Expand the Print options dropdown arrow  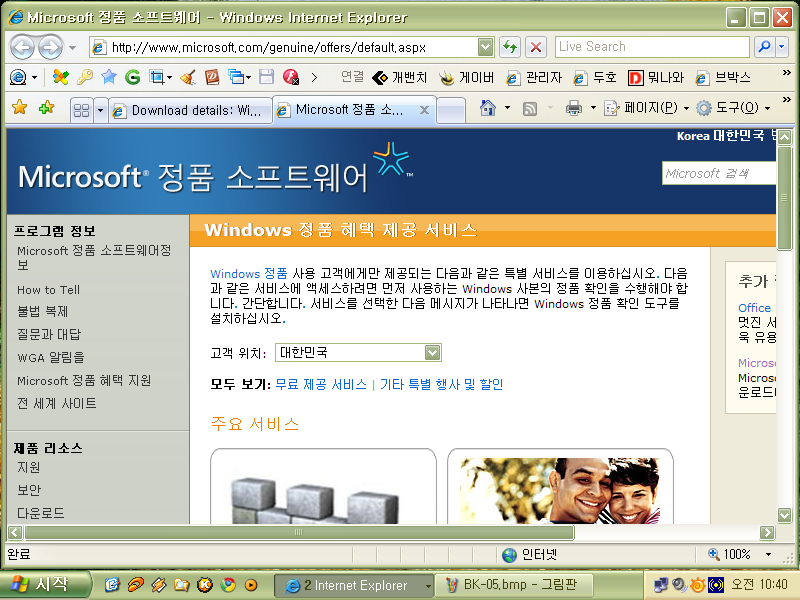(x=593, y=108)
